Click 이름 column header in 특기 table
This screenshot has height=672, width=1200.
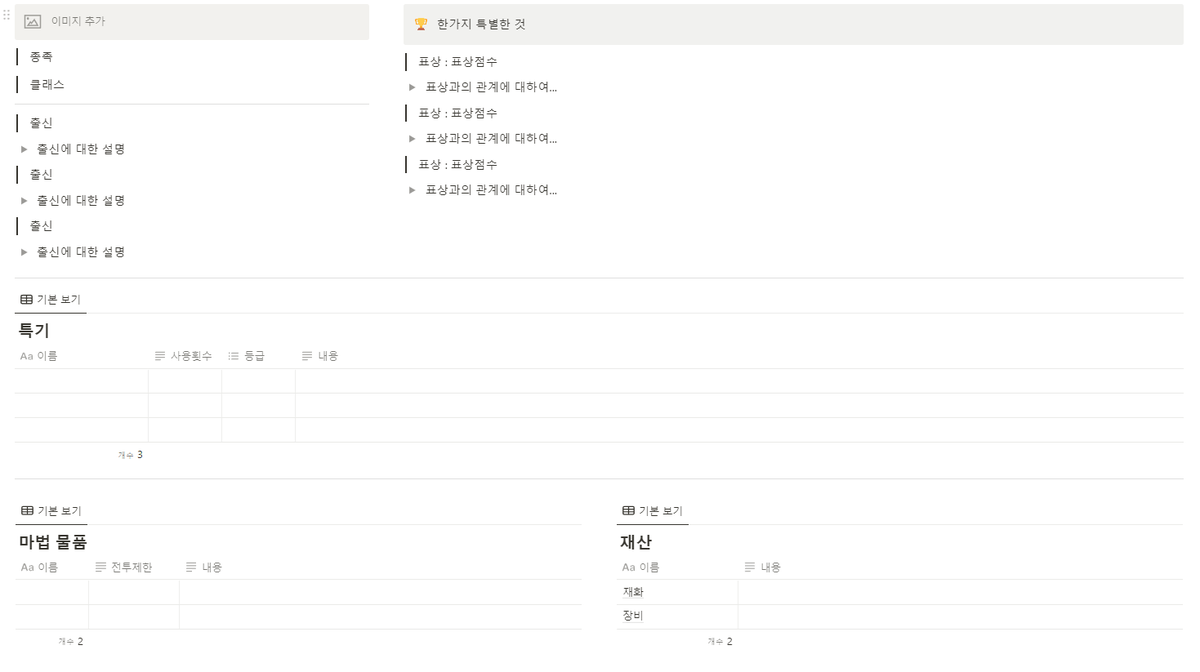click(81, 356)
